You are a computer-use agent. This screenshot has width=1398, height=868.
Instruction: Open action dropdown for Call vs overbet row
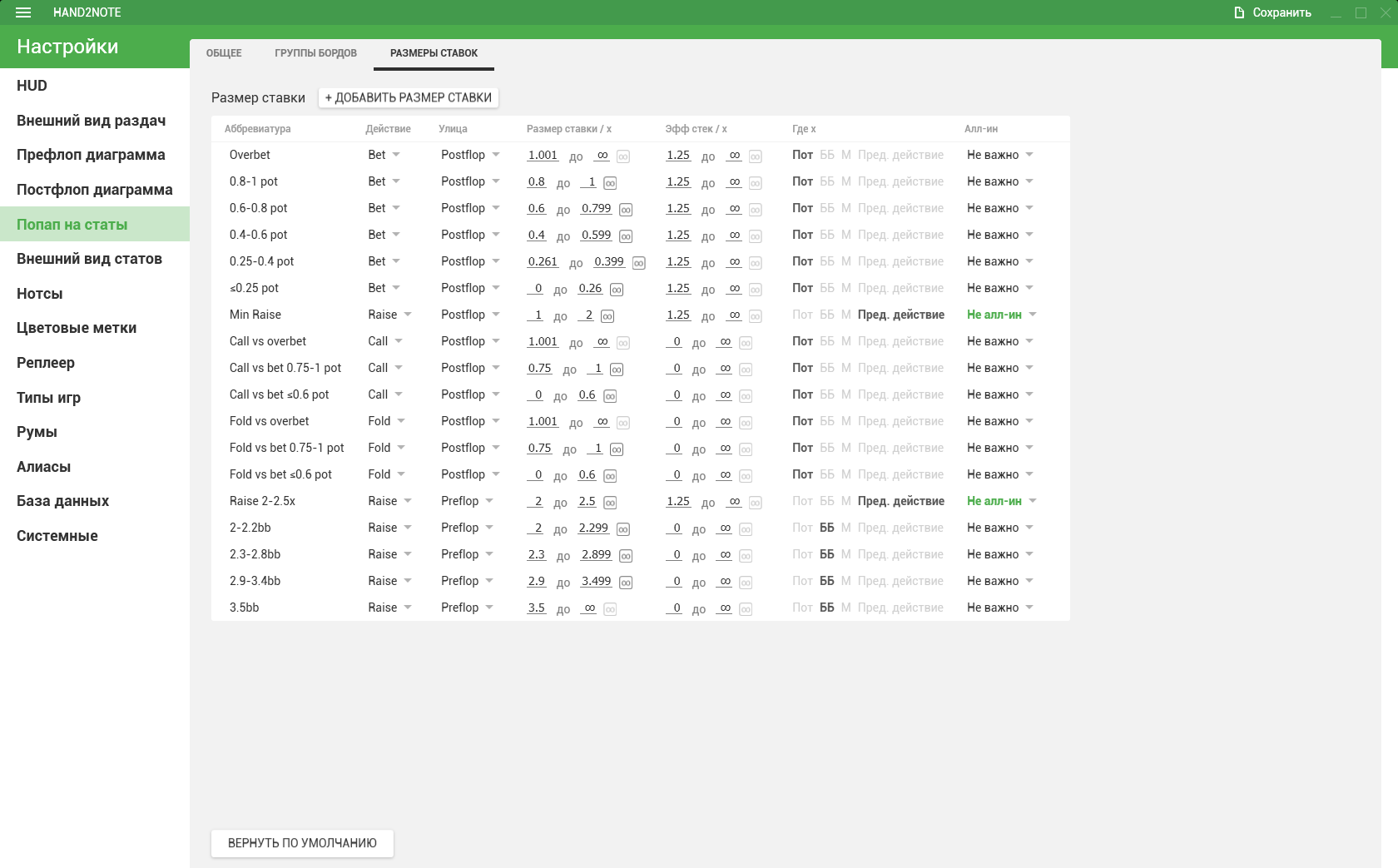tap(386, 341)
